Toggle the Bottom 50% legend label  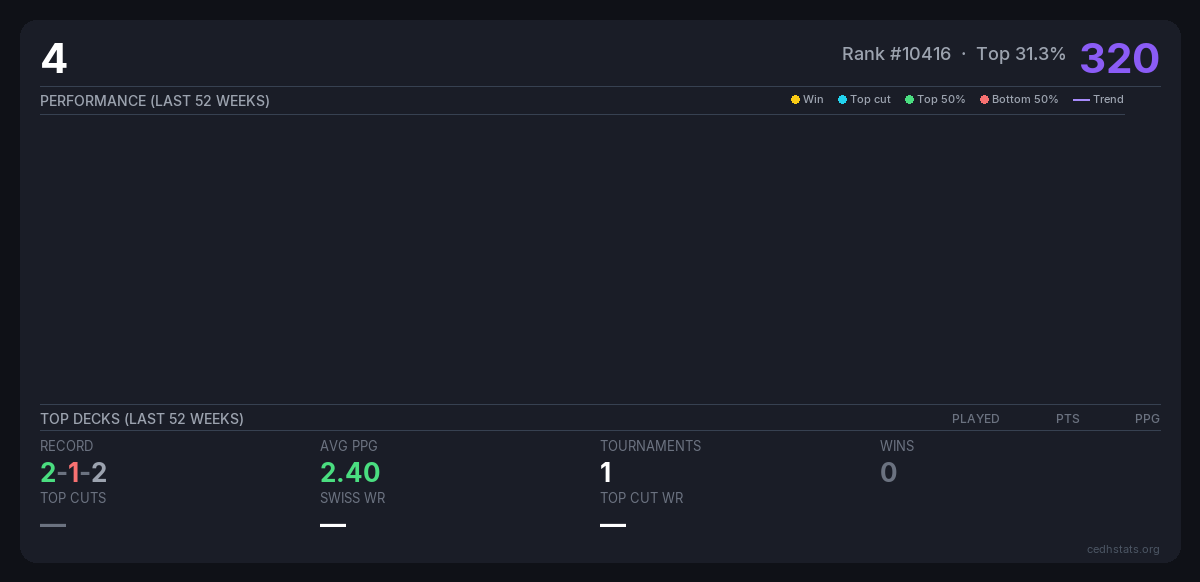pos(1025,100)
